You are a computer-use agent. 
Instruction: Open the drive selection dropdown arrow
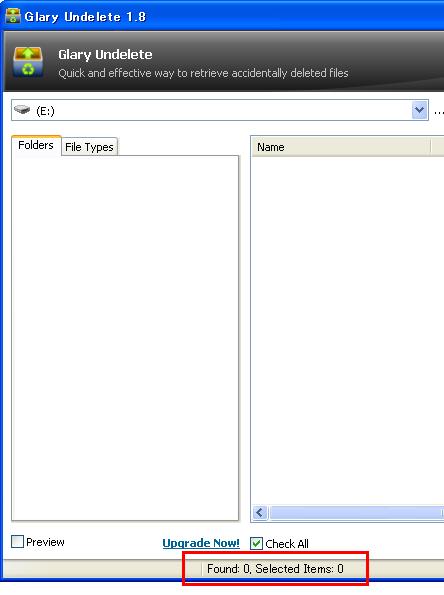419,110
